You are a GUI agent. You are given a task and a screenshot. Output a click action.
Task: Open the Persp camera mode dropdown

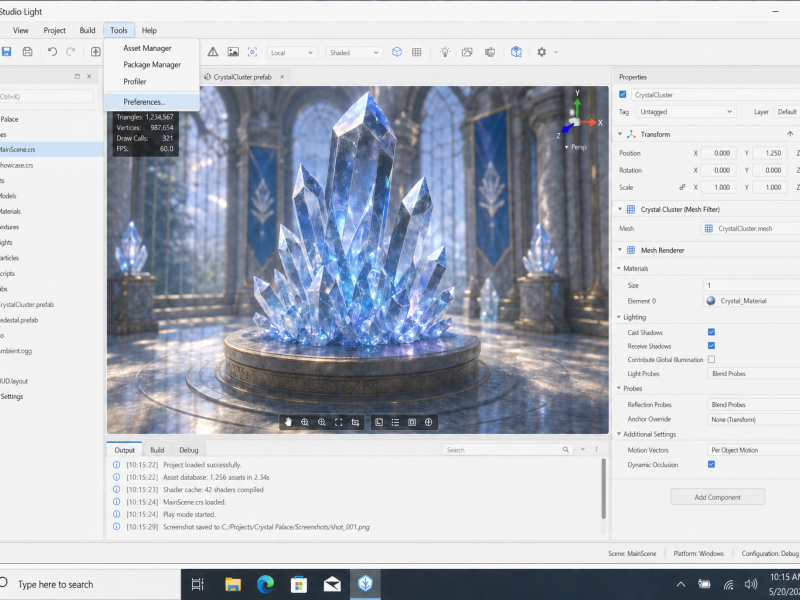coord(576,147)
